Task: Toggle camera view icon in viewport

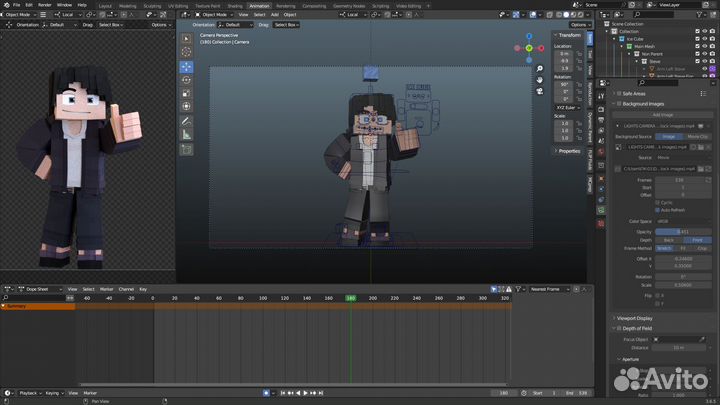Action: click(x=540, y=91)
